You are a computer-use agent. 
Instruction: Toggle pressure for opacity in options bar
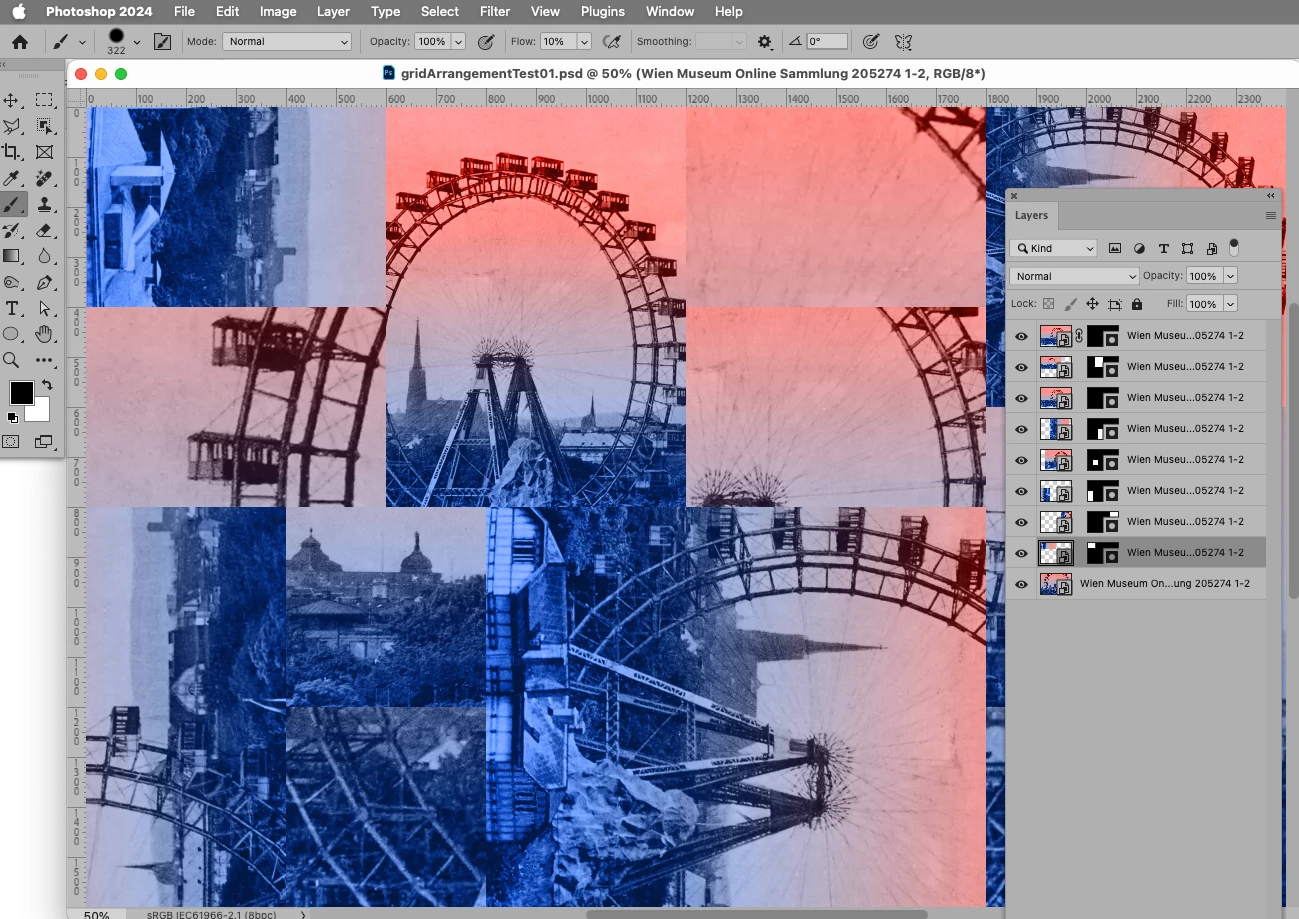[x=486, y=42]
